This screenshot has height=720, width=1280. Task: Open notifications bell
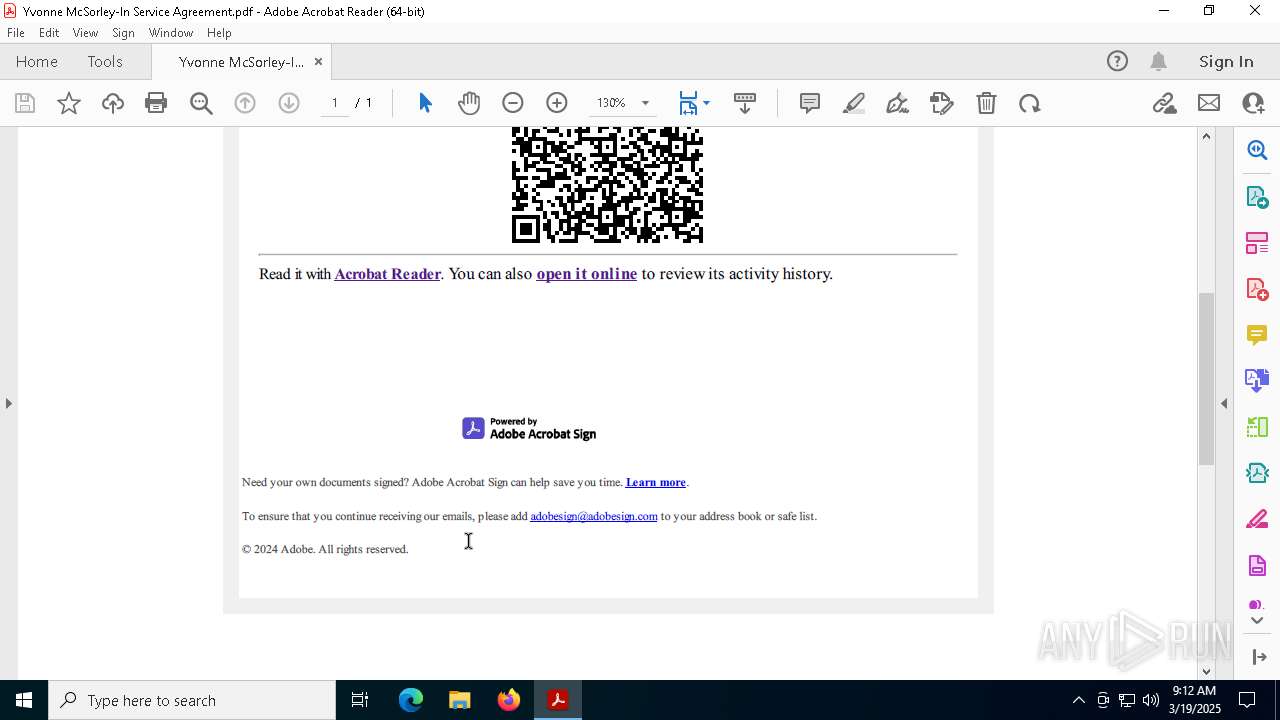[x=1158, y=62]
